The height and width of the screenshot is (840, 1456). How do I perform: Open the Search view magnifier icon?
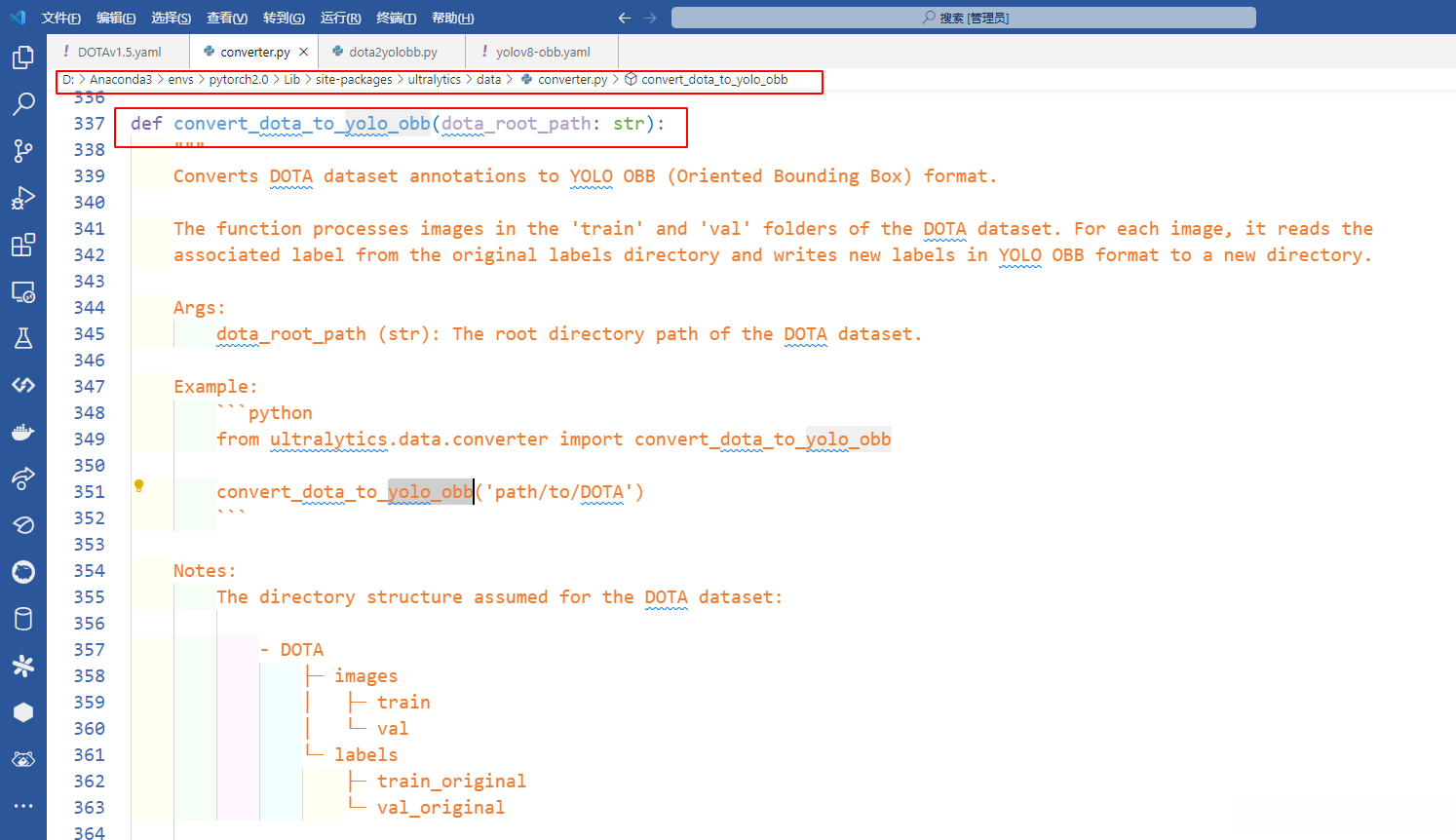pos(23,104)
